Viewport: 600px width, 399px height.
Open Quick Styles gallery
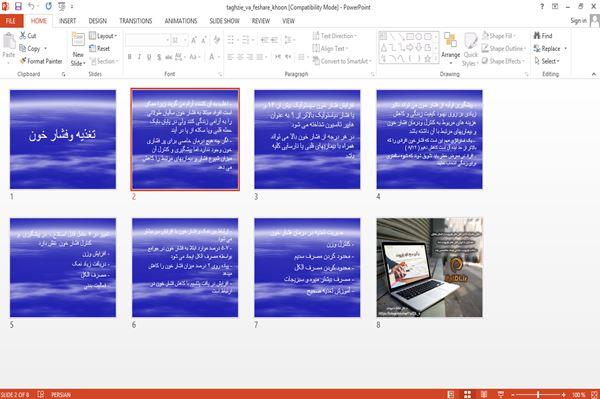click(x=470, y=50)
